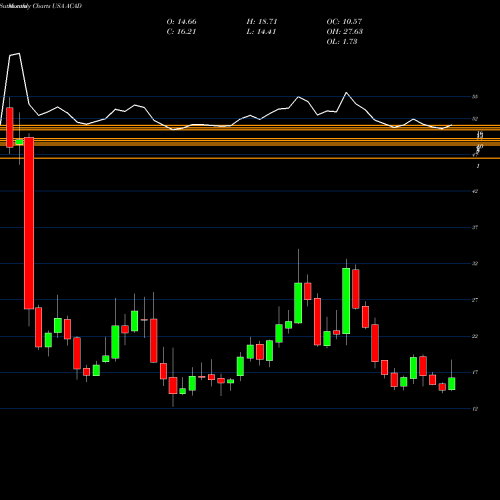The image size is (500, 500).
Task: Click the 'Charts USA ACAD' chart title
Action: coord(57,6)
